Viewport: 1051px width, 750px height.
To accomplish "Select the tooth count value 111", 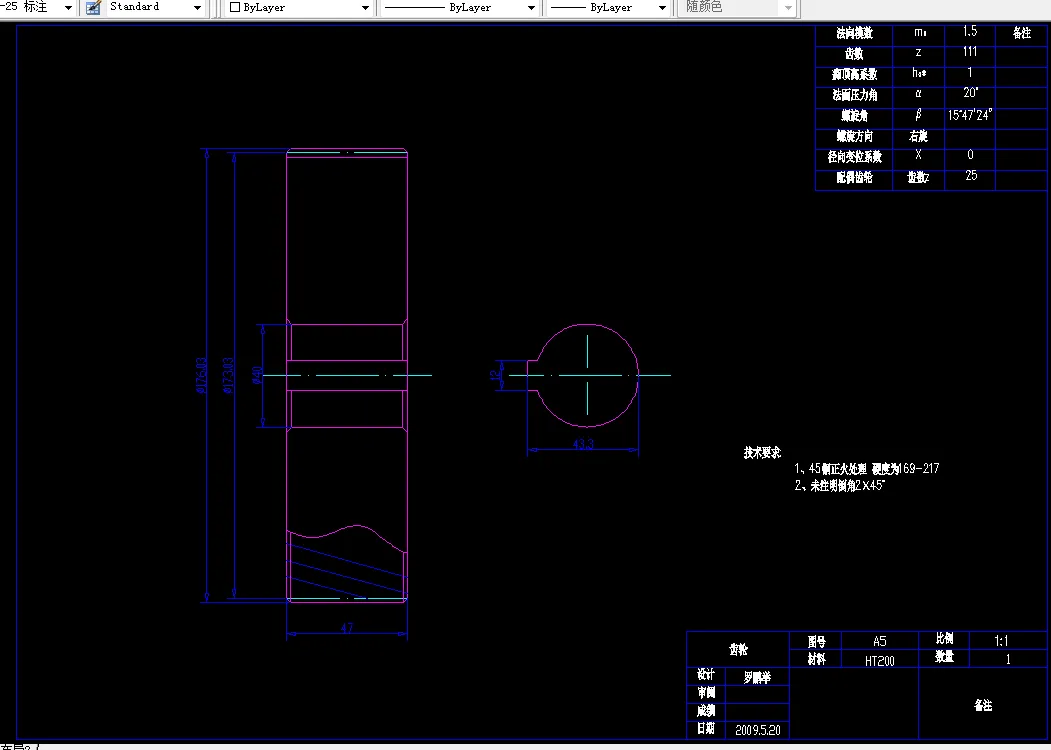I will (969, 52).
